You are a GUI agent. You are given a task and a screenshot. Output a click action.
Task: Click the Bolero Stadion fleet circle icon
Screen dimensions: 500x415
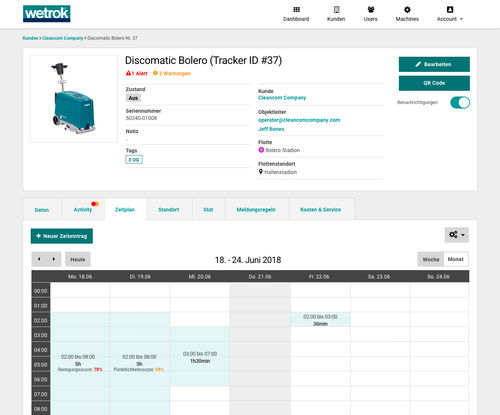pyautogui.click(x=261, y=150)
